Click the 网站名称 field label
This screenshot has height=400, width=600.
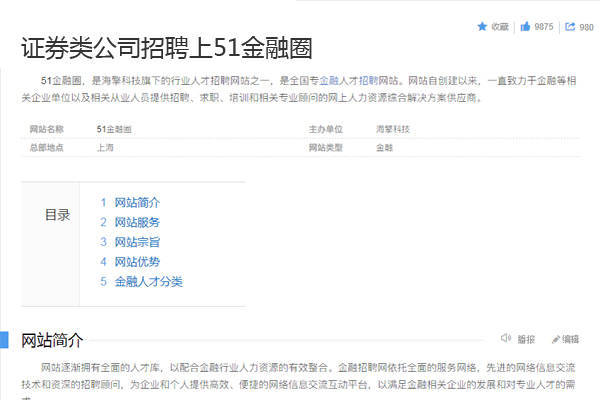47,129
